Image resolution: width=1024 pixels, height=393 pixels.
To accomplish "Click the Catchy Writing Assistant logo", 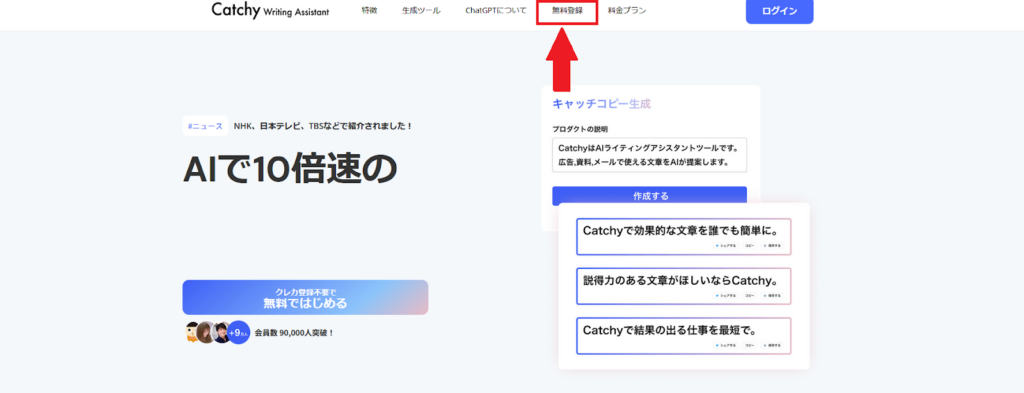I will [270, 11].
